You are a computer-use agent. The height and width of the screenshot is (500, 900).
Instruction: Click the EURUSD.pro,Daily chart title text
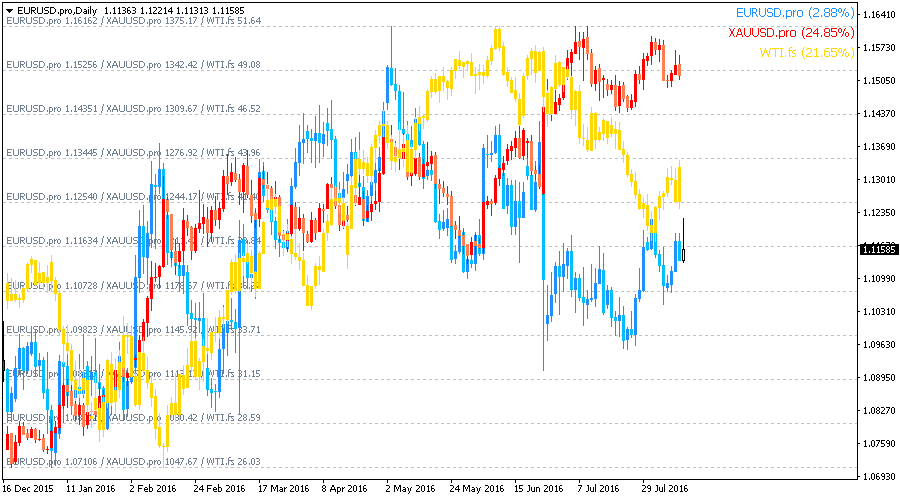[x=57, y=11]
